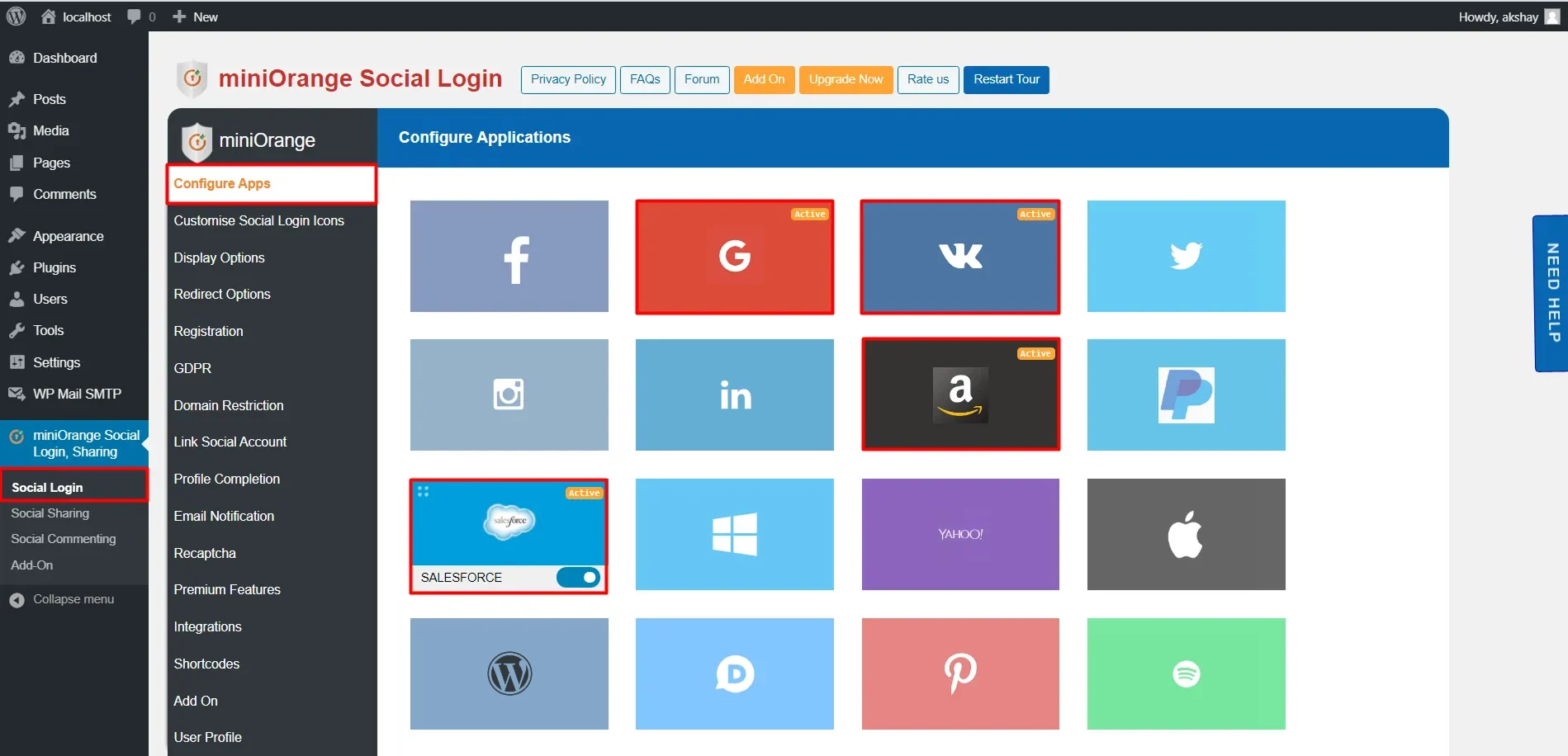Open Plugins admin menu
This screenshot has height=756, width=1568.
point(74,267)
